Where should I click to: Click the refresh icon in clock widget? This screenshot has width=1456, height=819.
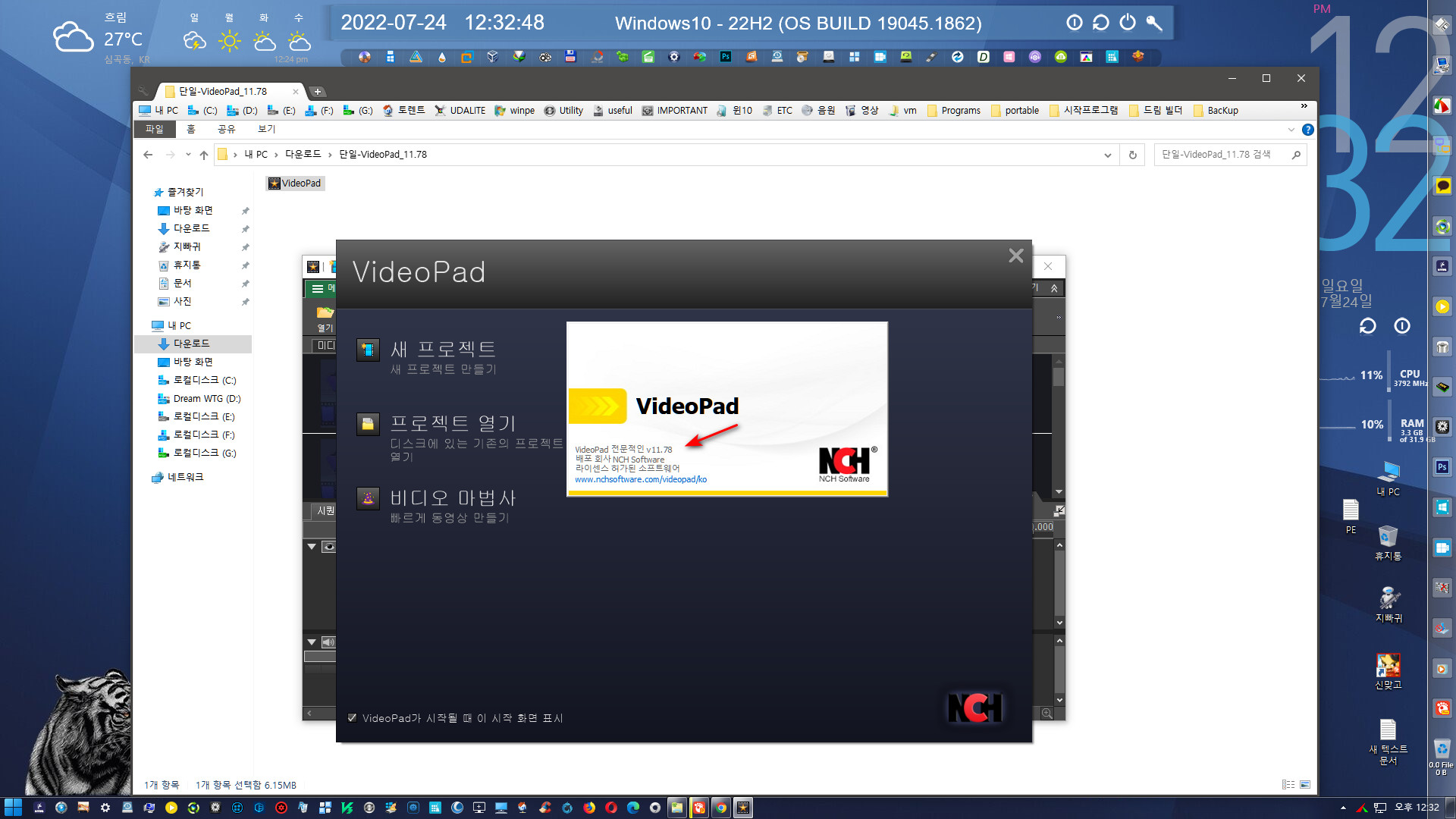(1368, 326)
